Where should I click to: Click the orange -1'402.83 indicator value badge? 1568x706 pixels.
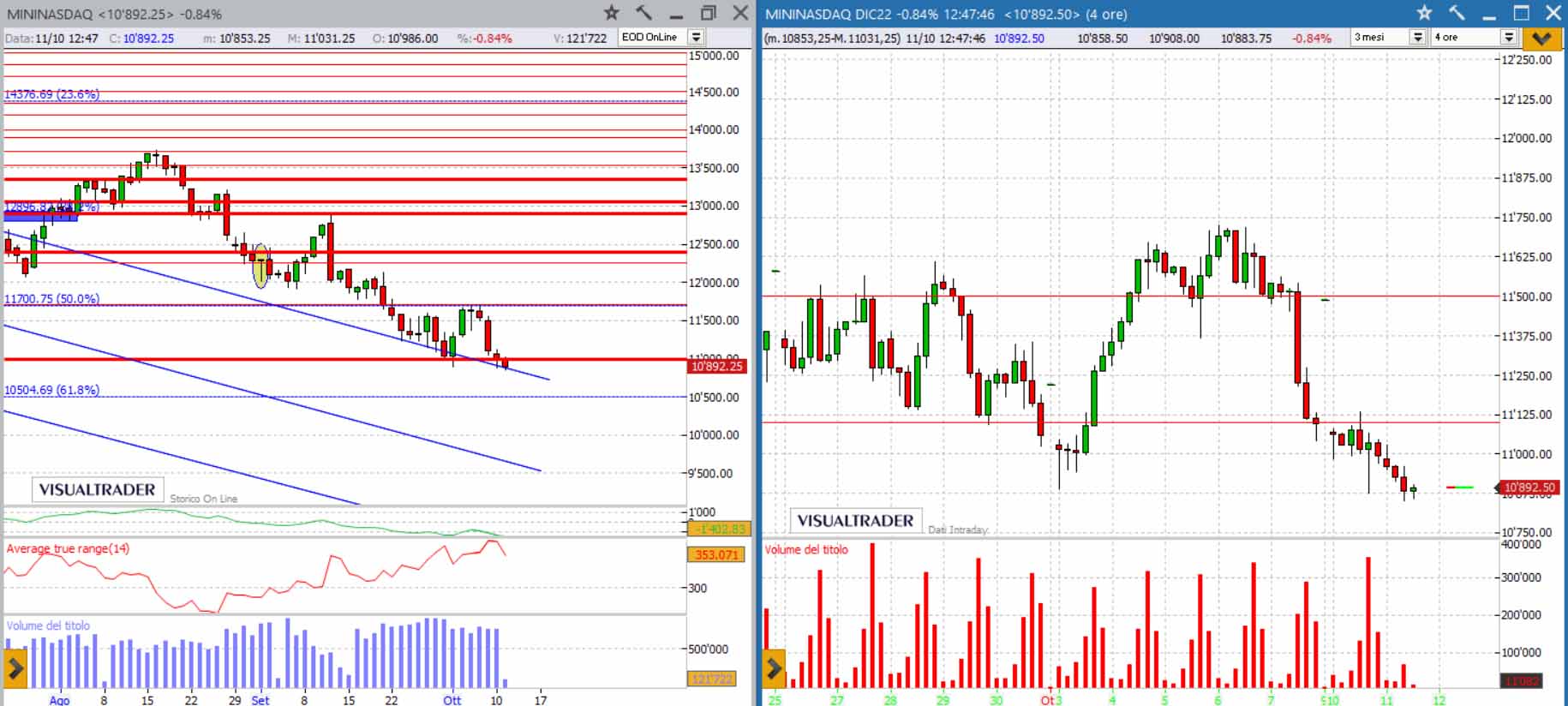coord(720,529)
